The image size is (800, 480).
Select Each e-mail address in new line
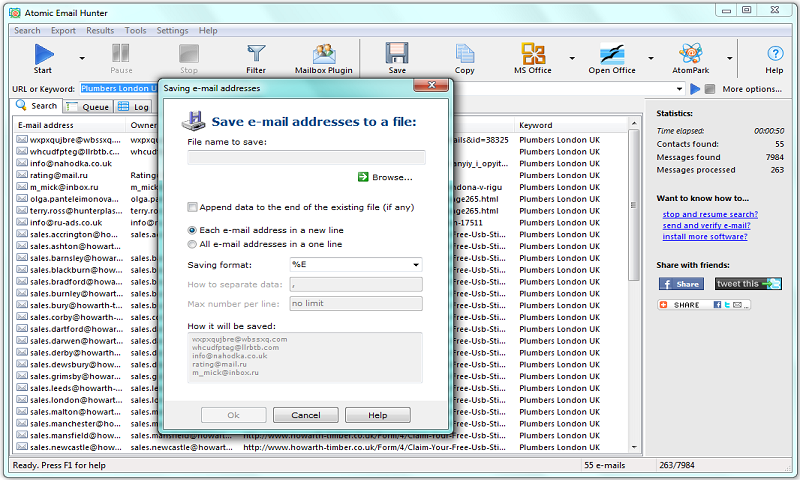193,230
